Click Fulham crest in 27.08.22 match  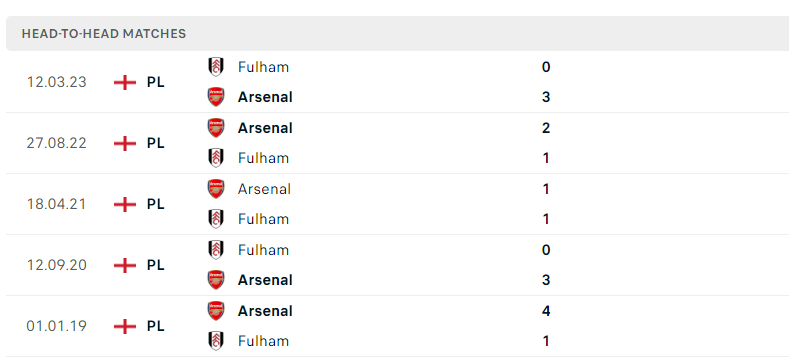pos(216,158)
